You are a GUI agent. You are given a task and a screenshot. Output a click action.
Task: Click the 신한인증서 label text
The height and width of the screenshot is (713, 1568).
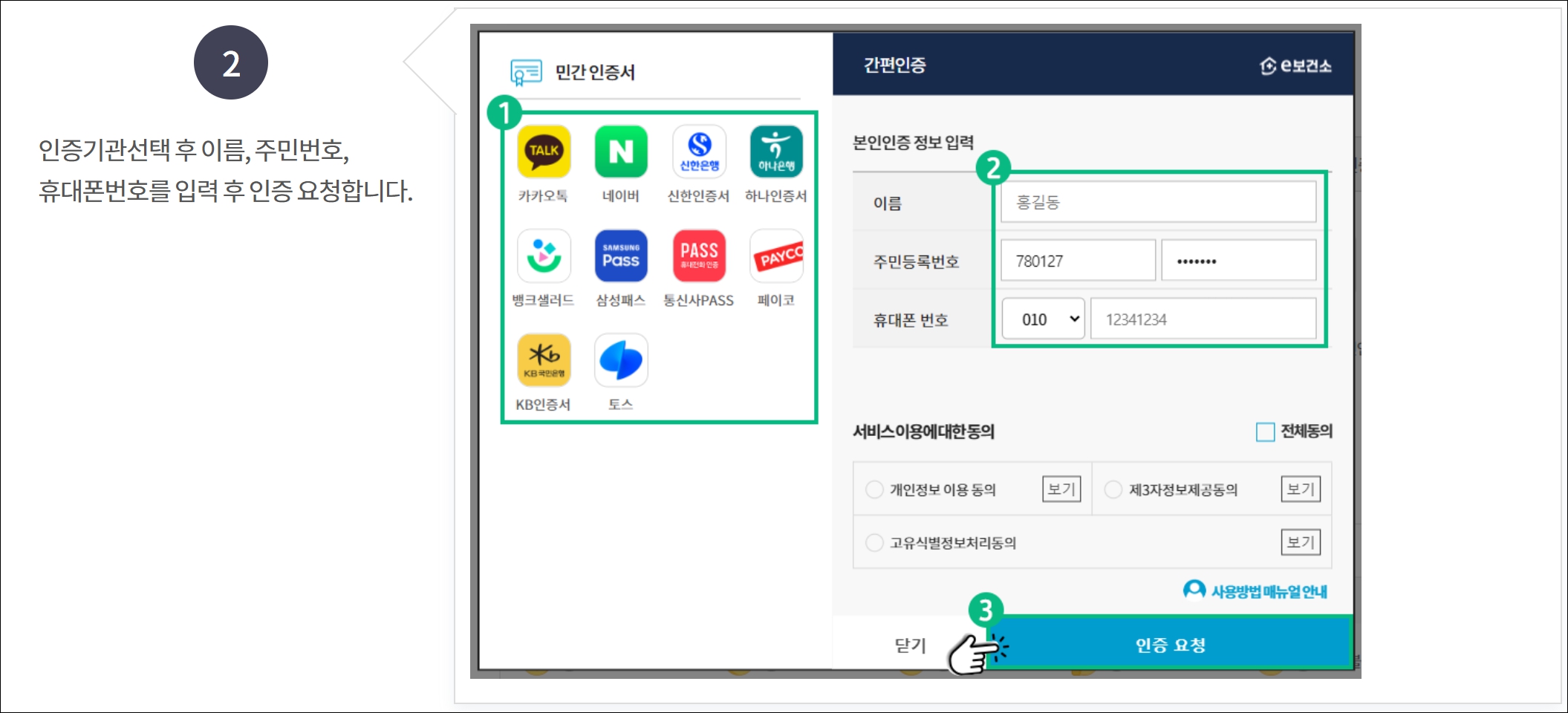[x=698, y=196]
